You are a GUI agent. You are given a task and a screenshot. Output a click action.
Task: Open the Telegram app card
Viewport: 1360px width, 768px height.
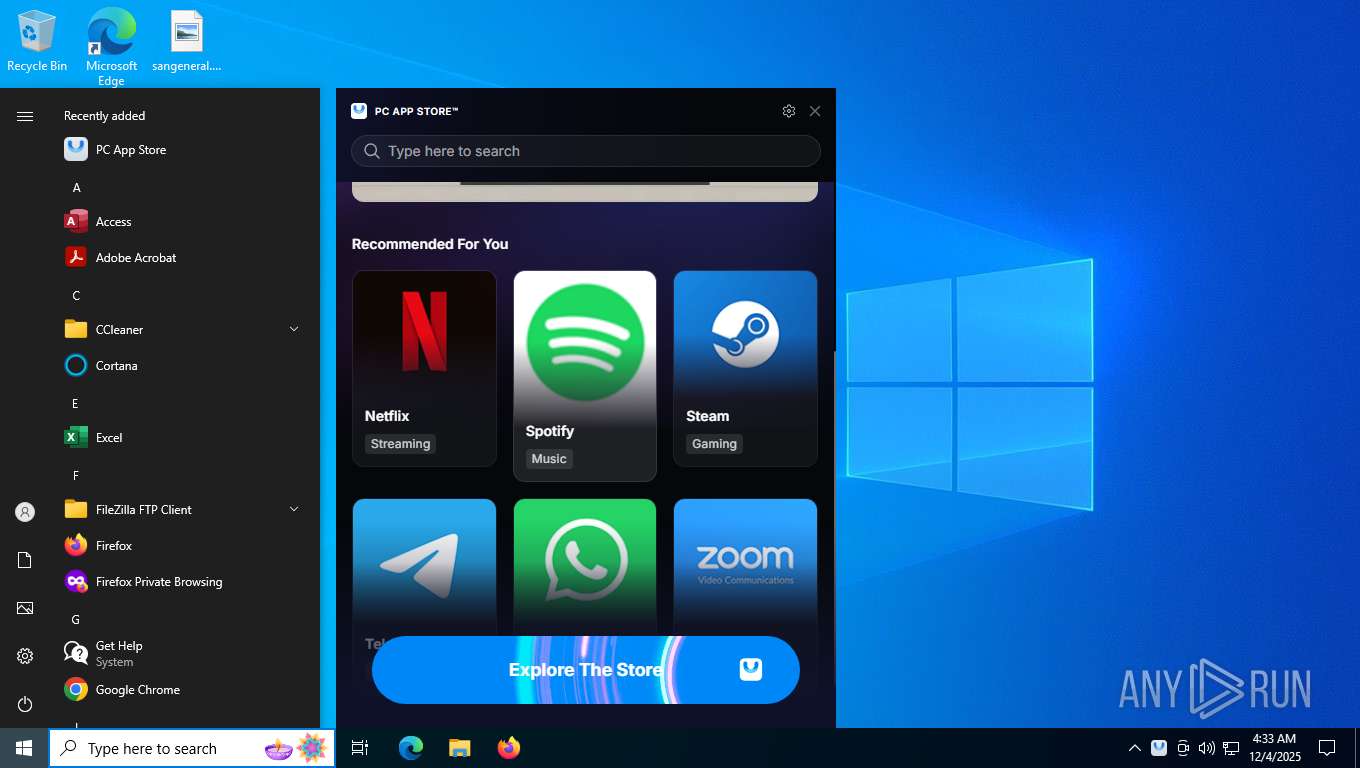[x=424, y=566]
